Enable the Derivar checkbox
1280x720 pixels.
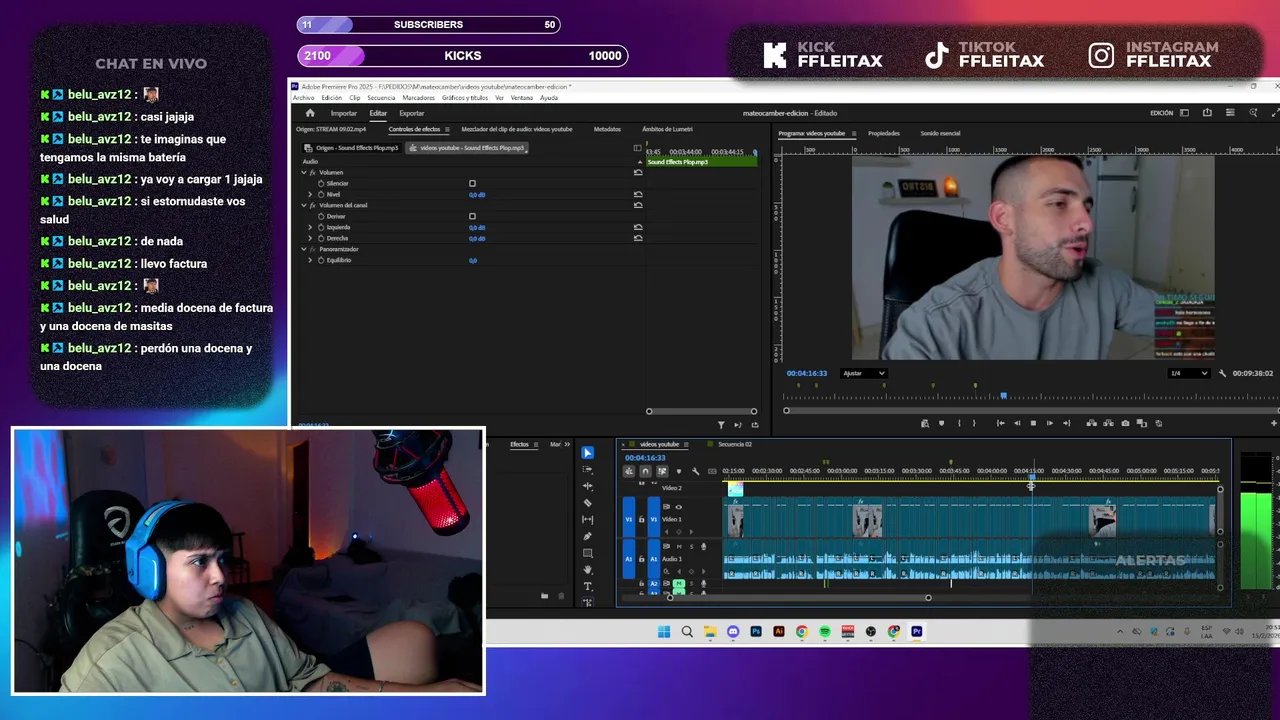(x=472, y=216)
